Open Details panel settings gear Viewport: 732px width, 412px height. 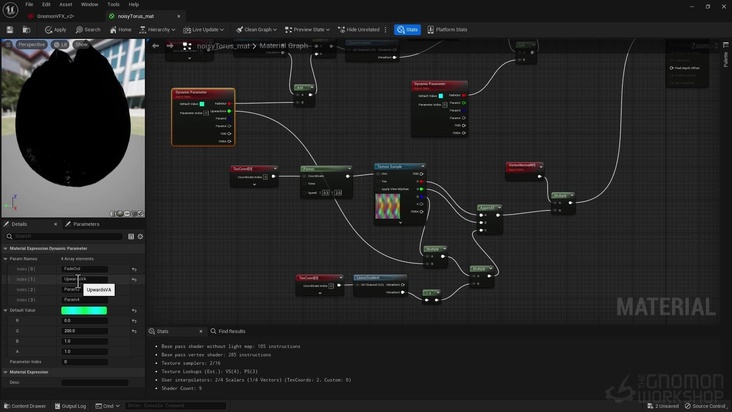[x=140, y=236]
